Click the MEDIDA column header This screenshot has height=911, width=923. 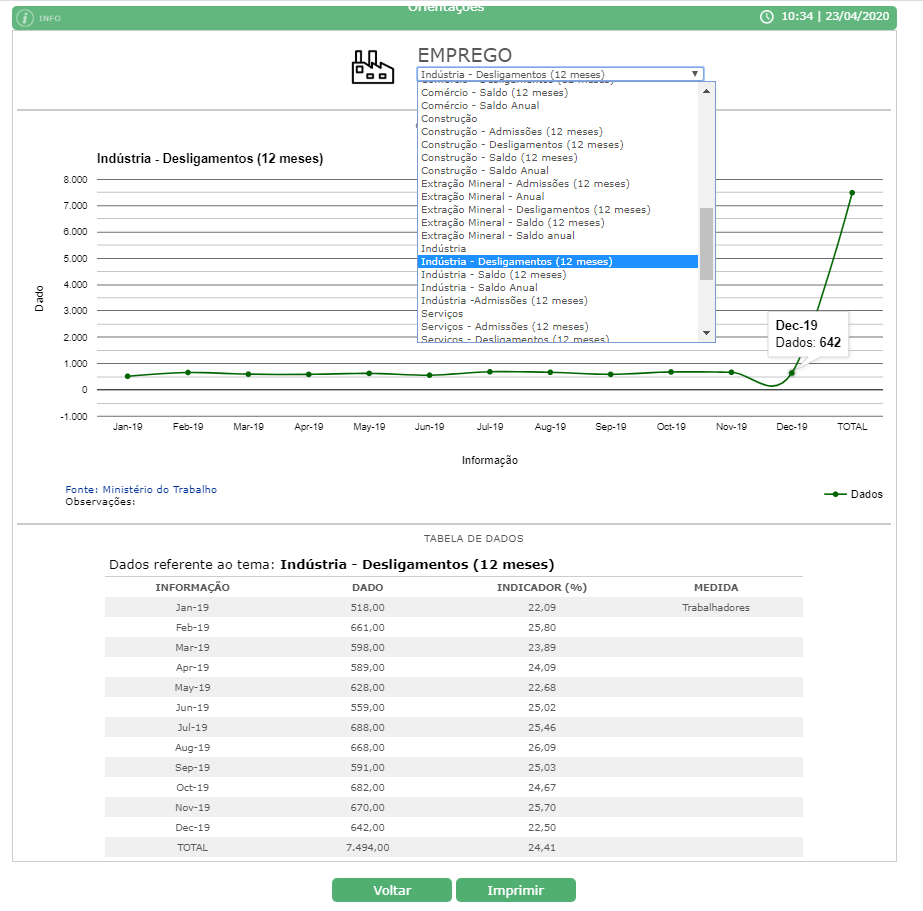[716, 587]
